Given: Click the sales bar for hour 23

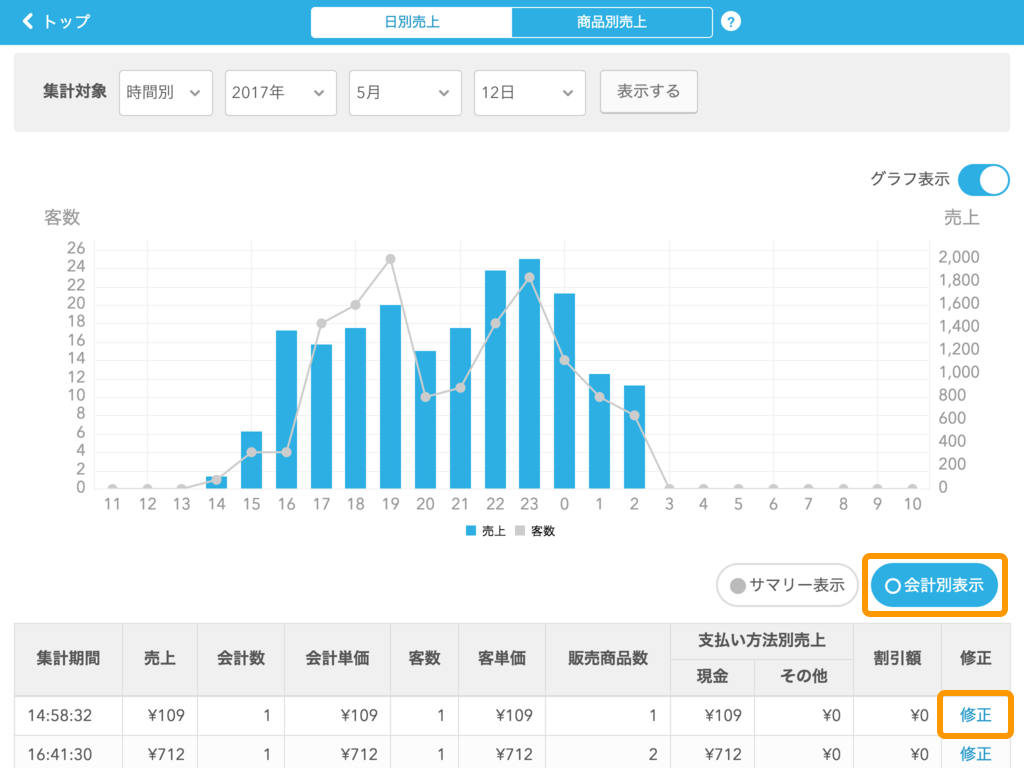Looking at the screenshot, I should tap(530, 374).
